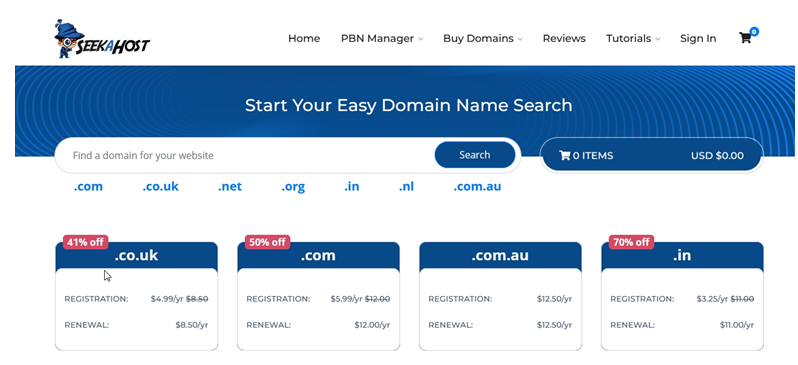The image size is (798, 365).
Task: Click the struck-through $12.00 price on .com card
Action: [378, 299]
